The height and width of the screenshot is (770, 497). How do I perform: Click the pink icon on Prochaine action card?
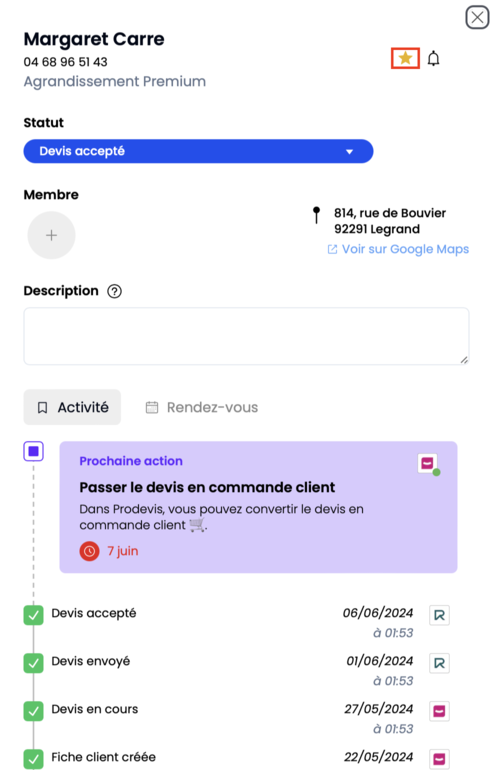click(427, 463)
